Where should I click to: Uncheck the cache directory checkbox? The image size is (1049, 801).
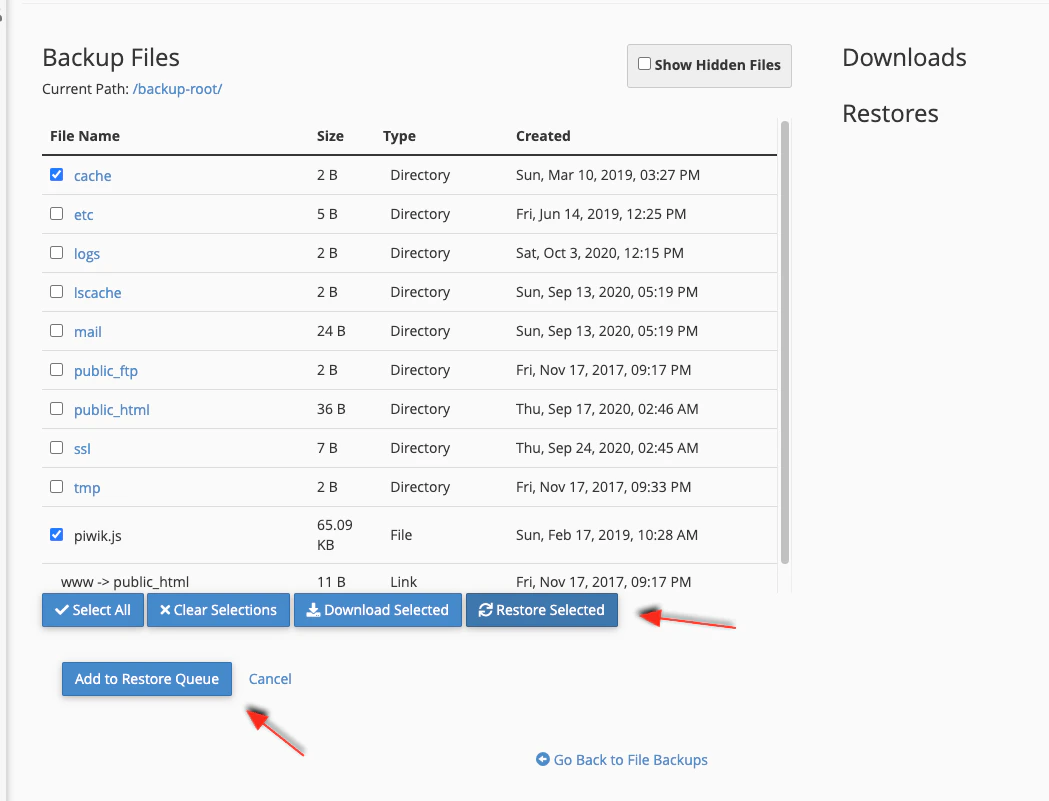[x=57, y=174]
